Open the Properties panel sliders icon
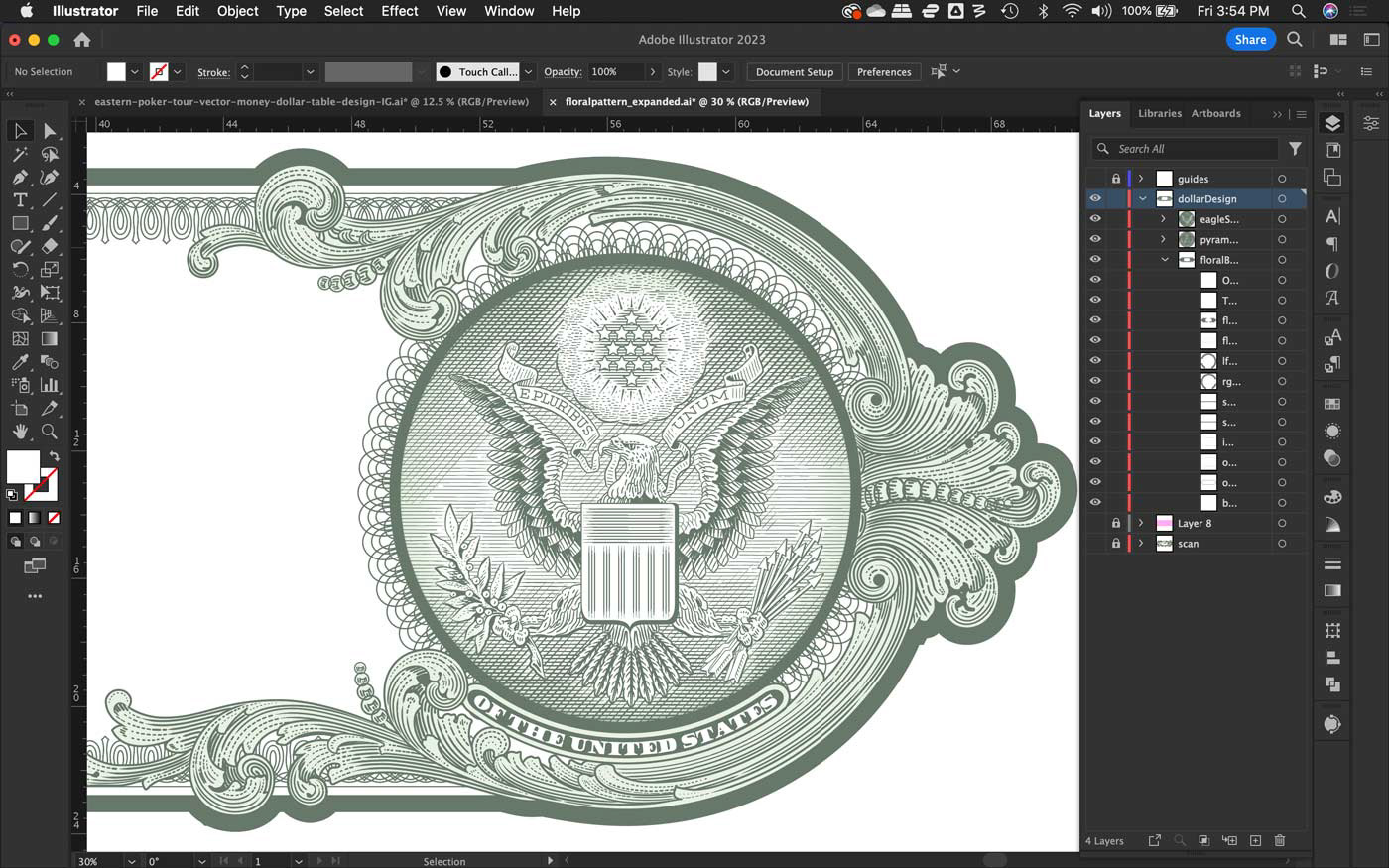Screen dimensions: 1389x868 click(1370, 123)
